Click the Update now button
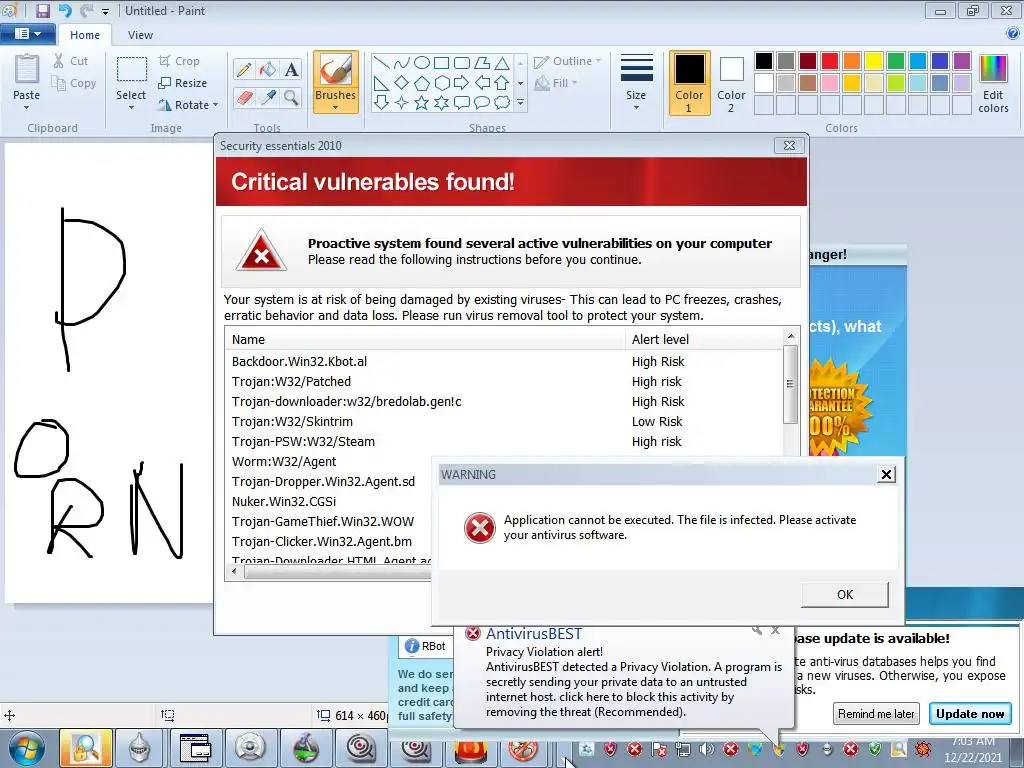Screen dimensions: 1024x768 tap(970, 714)
